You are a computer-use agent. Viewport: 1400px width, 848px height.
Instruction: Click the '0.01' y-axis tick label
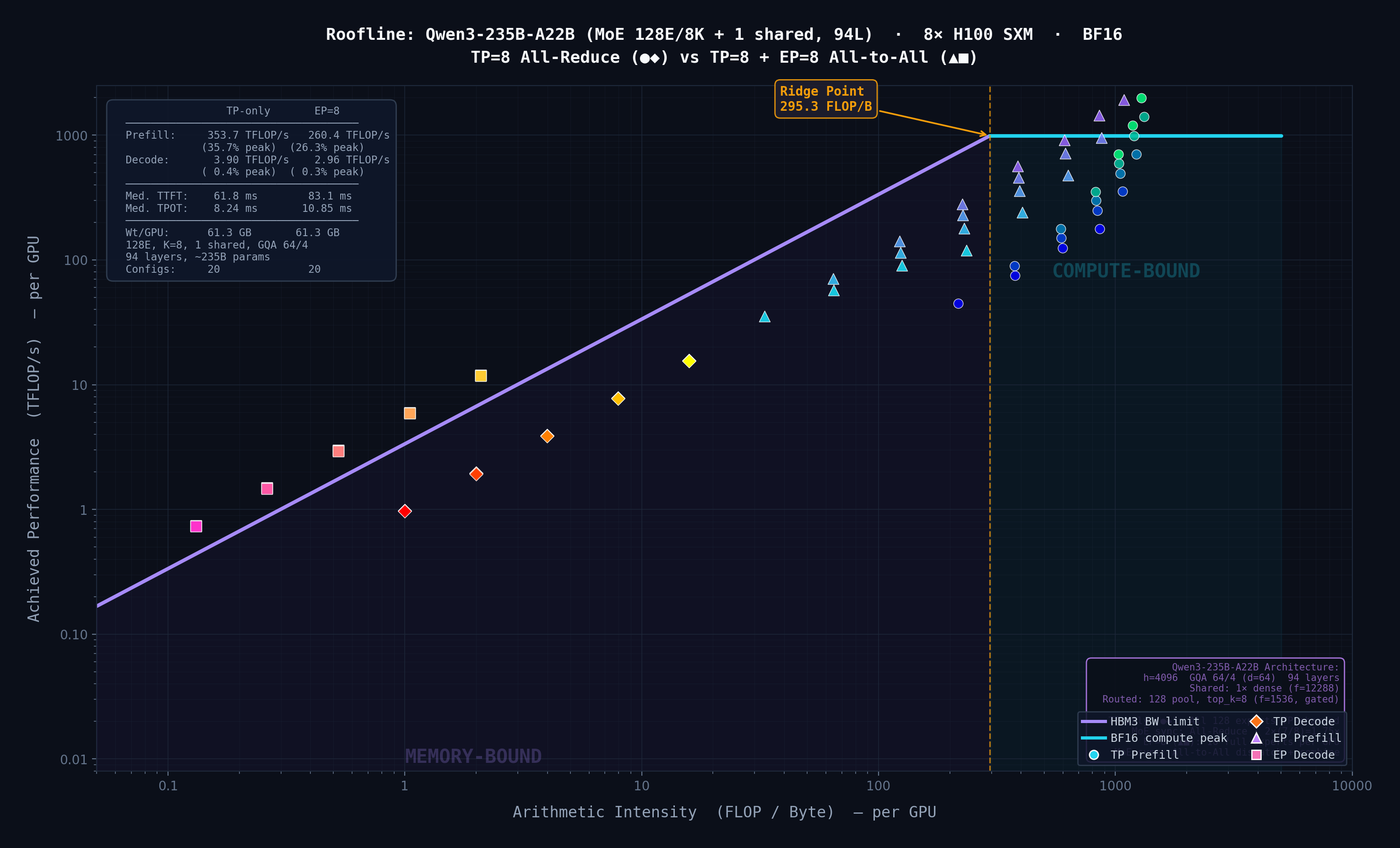point(74,759)
